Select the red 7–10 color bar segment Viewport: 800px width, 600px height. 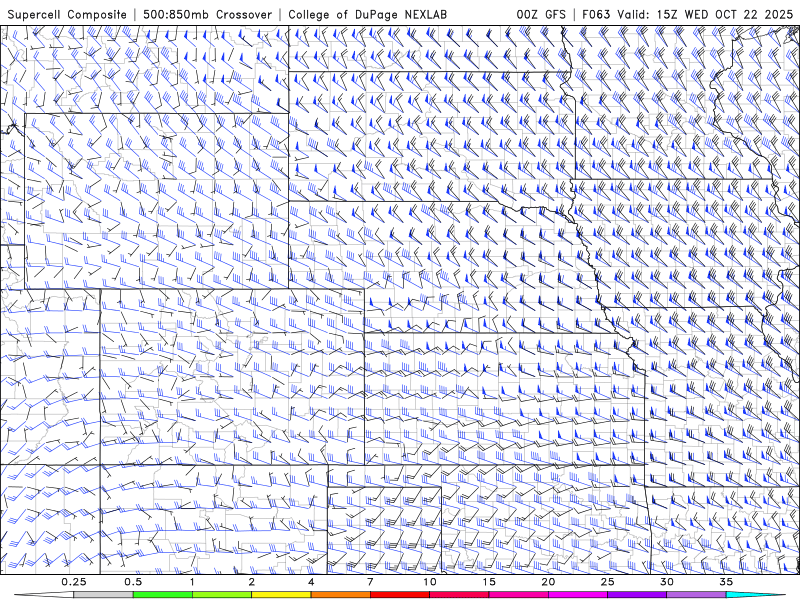click(399, 595)
